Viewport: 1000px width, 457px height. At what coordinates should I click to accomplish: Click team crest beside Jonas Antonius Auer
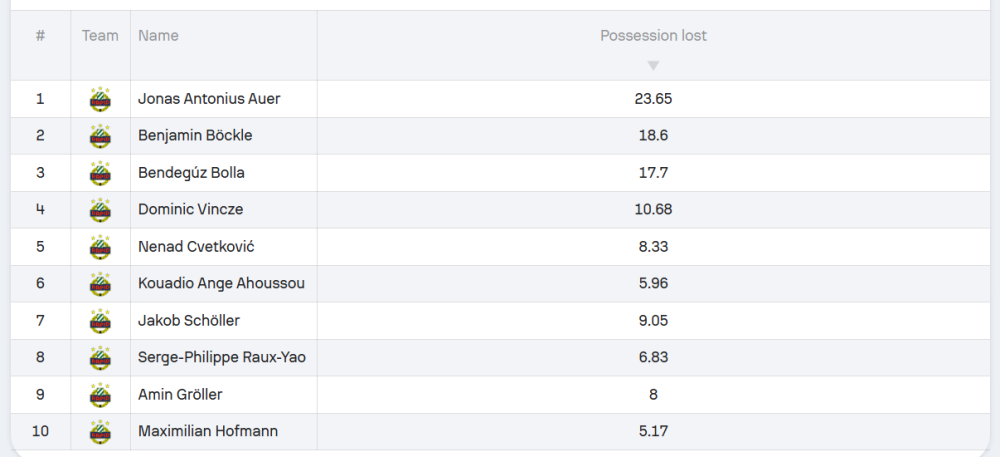pos(100,99)
